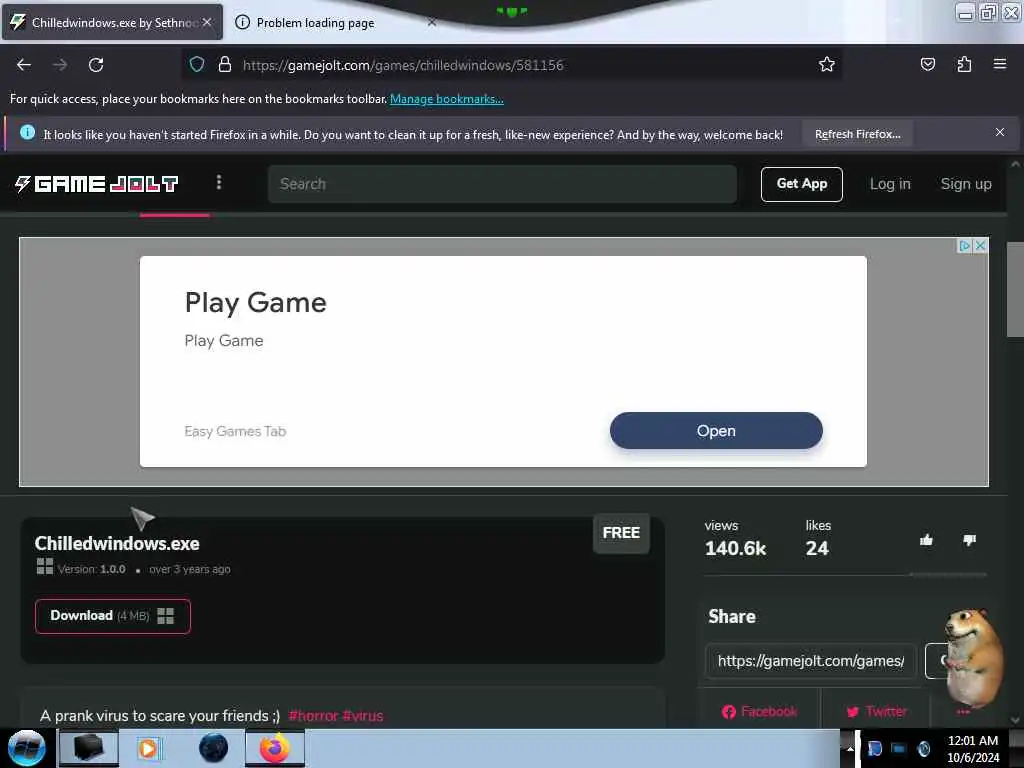Dislike the game with thumbs down
The image size is (1024, 768).
coord(969,540)
